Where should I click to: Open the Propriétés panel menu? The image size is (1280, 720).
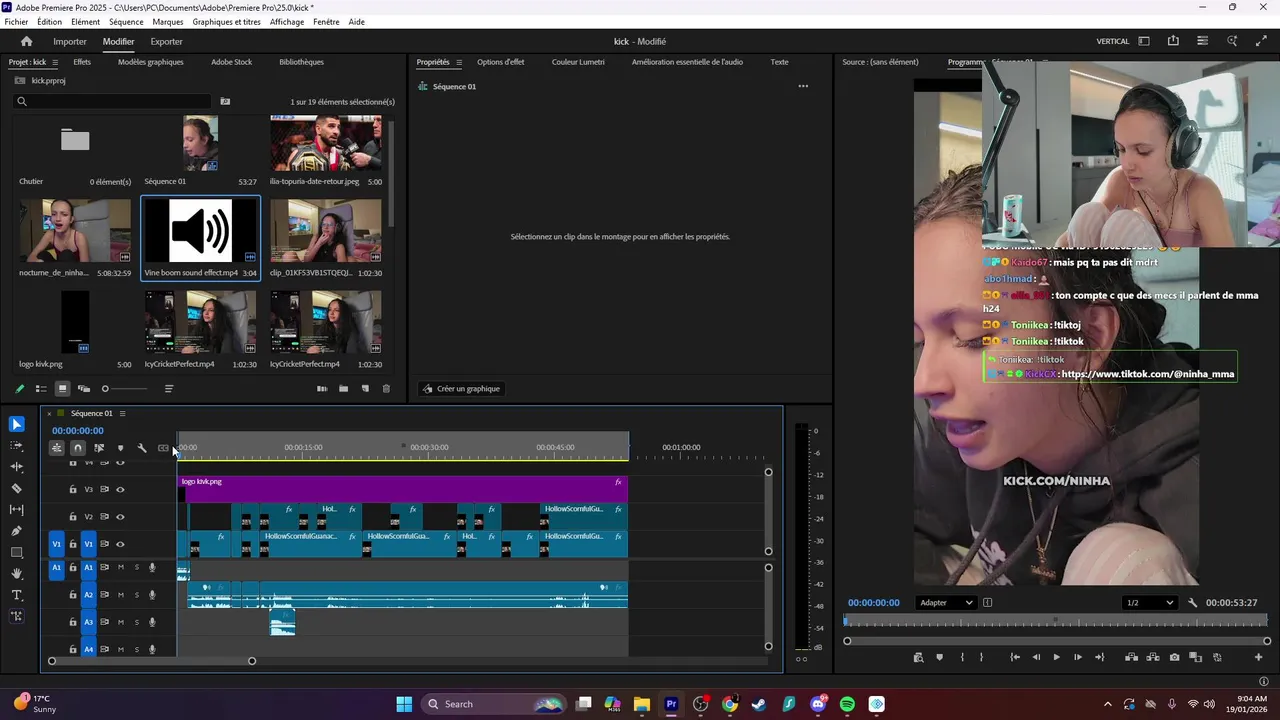tap(459, 62)
